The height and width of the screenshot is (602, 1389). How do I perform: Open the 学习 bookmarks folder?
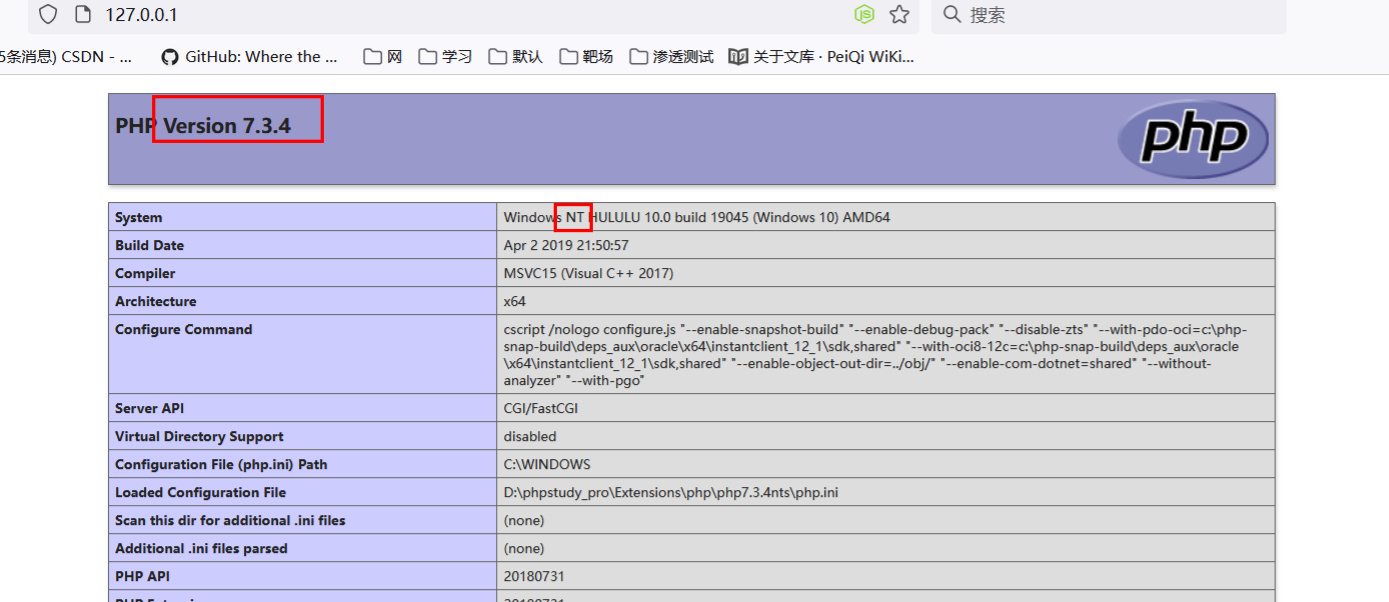coord(445,56)
